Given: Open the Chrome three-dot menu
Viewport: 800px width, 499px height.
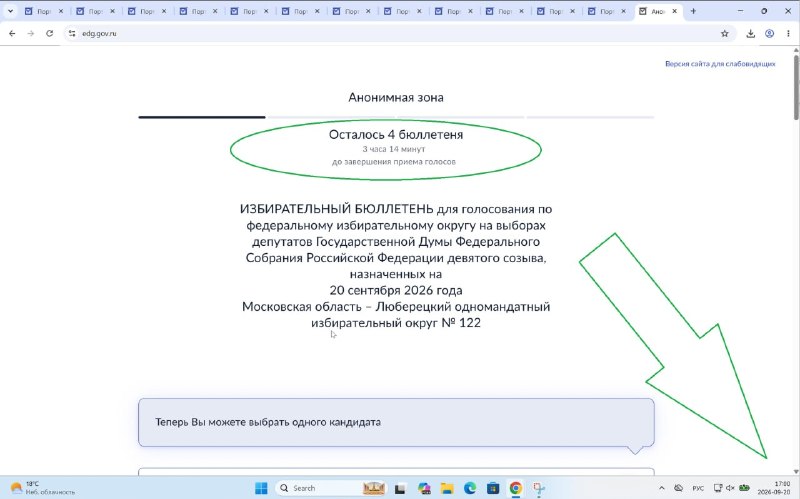Looking at the screenshot, I should (x=788, y=34).
